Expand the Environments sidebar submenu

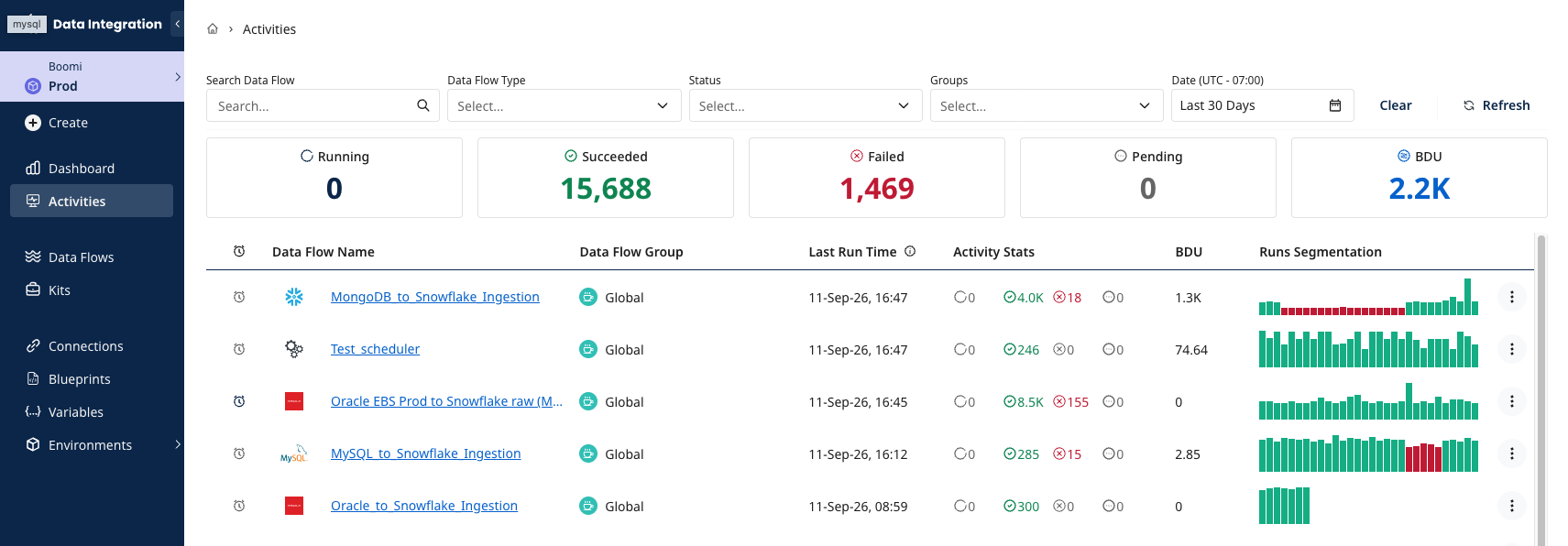pos(178,444)
